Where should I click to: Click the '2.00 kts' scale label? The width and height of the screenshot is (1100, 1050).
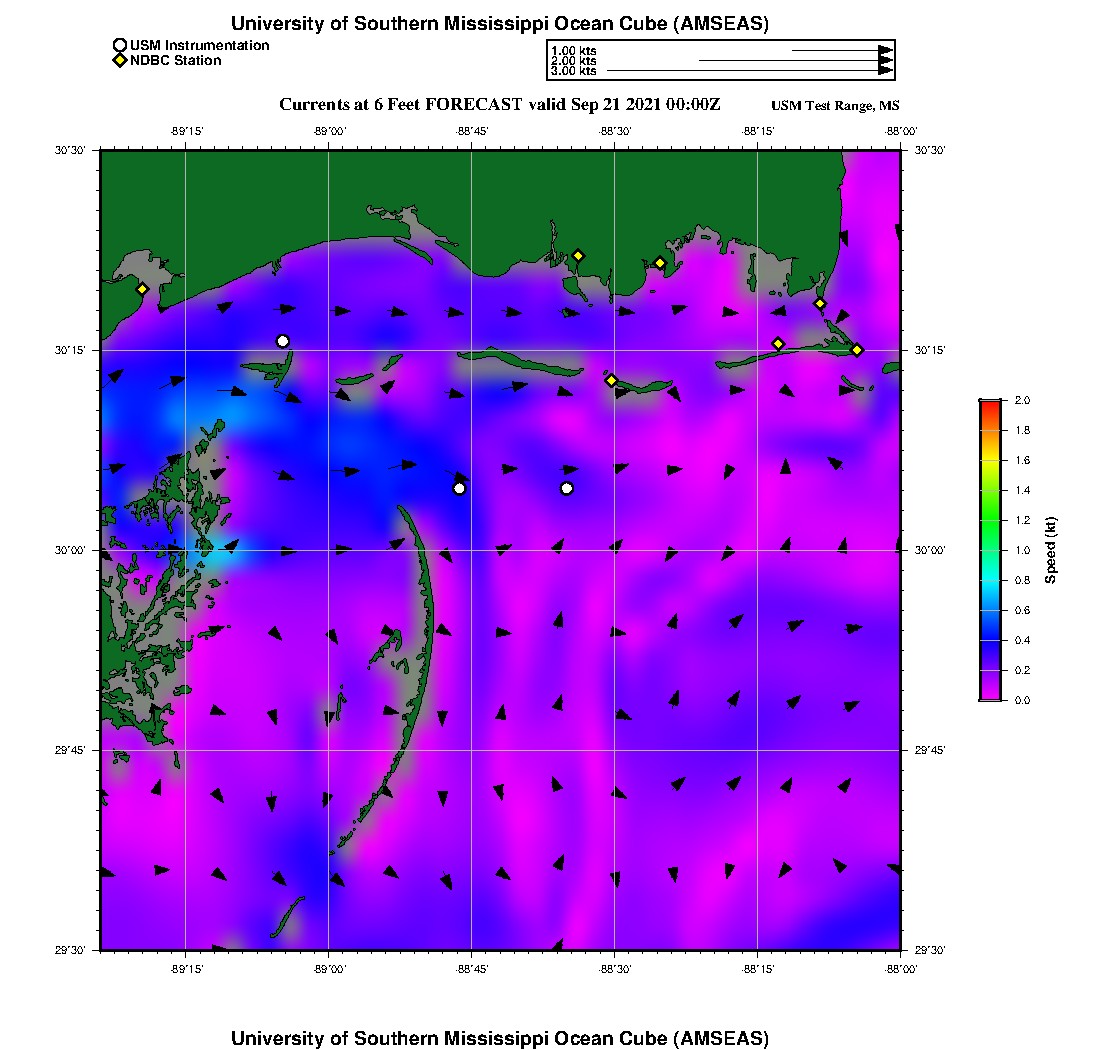click(x=574, y=60)
